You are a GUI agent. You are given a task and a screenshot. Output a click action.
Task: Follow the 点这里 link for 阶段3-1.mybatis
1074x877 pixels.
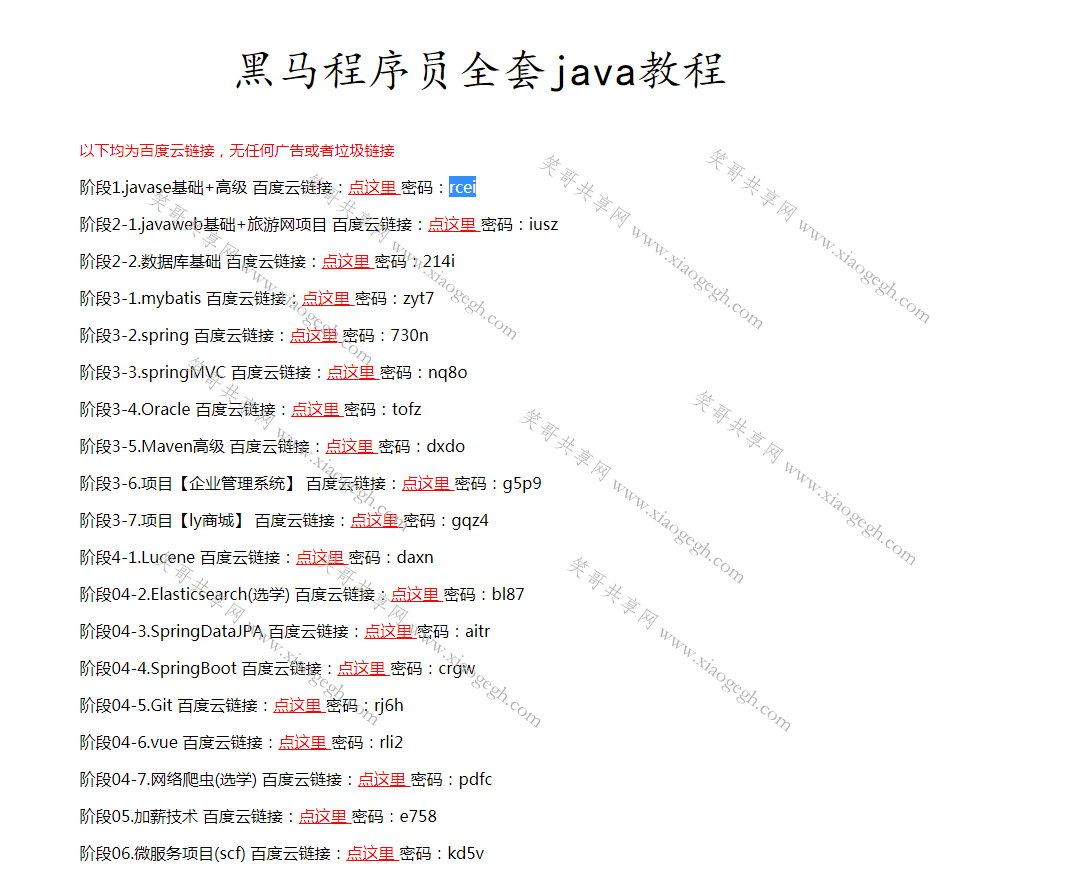coord(326,298)
